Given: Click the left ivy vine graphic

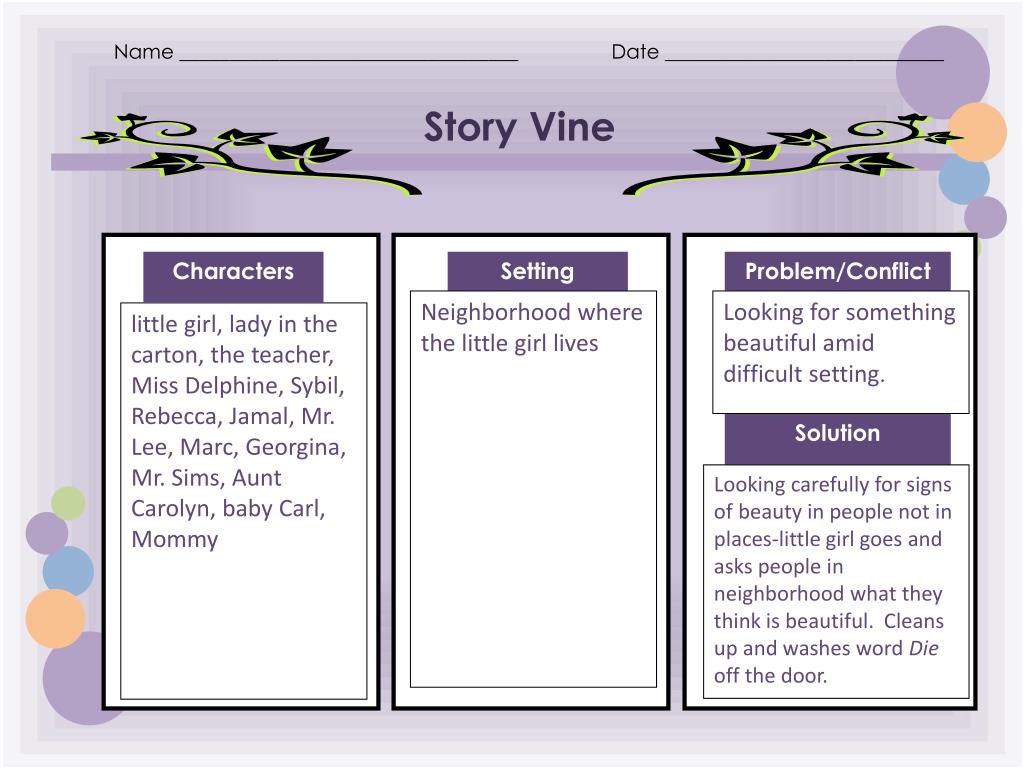Looking at the screenshot, I should 251,155.
